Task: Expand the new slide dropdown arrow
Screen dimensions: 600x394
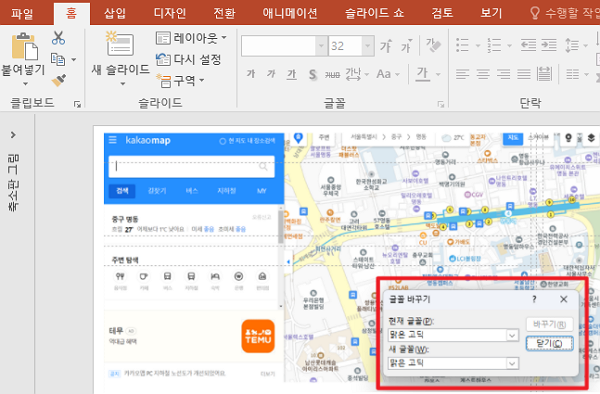Action: [x=122, y=83]
